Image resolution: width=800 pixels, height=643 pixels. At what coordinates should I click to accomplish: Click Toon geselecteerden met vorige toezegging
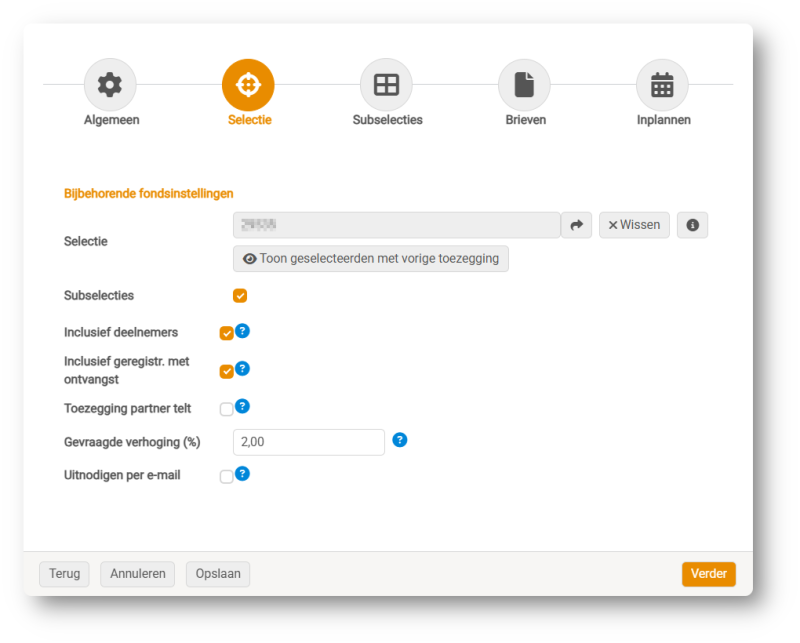(371, 259)
